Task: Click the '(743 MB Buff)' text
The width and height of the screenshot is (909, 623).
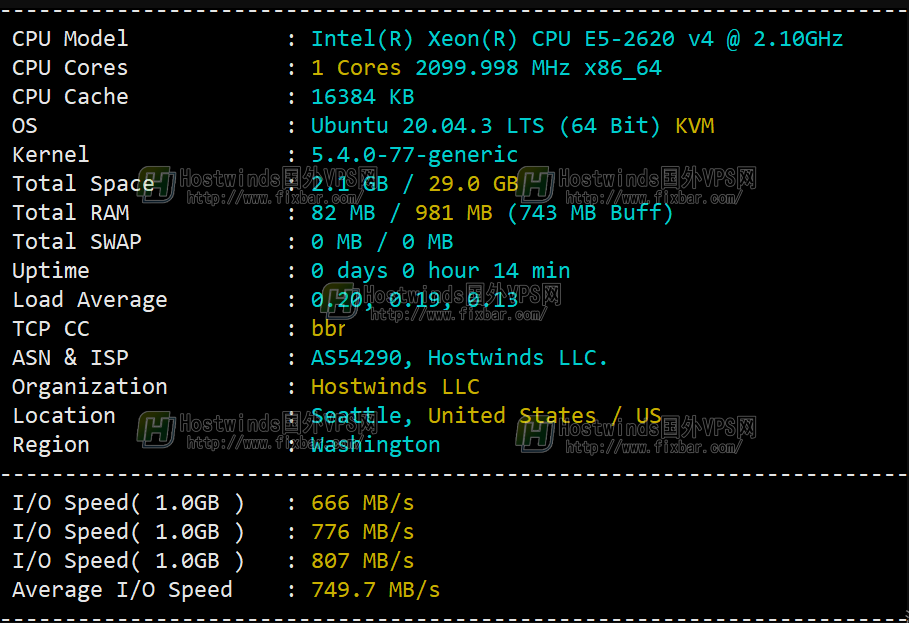Action: pos(590,213)
